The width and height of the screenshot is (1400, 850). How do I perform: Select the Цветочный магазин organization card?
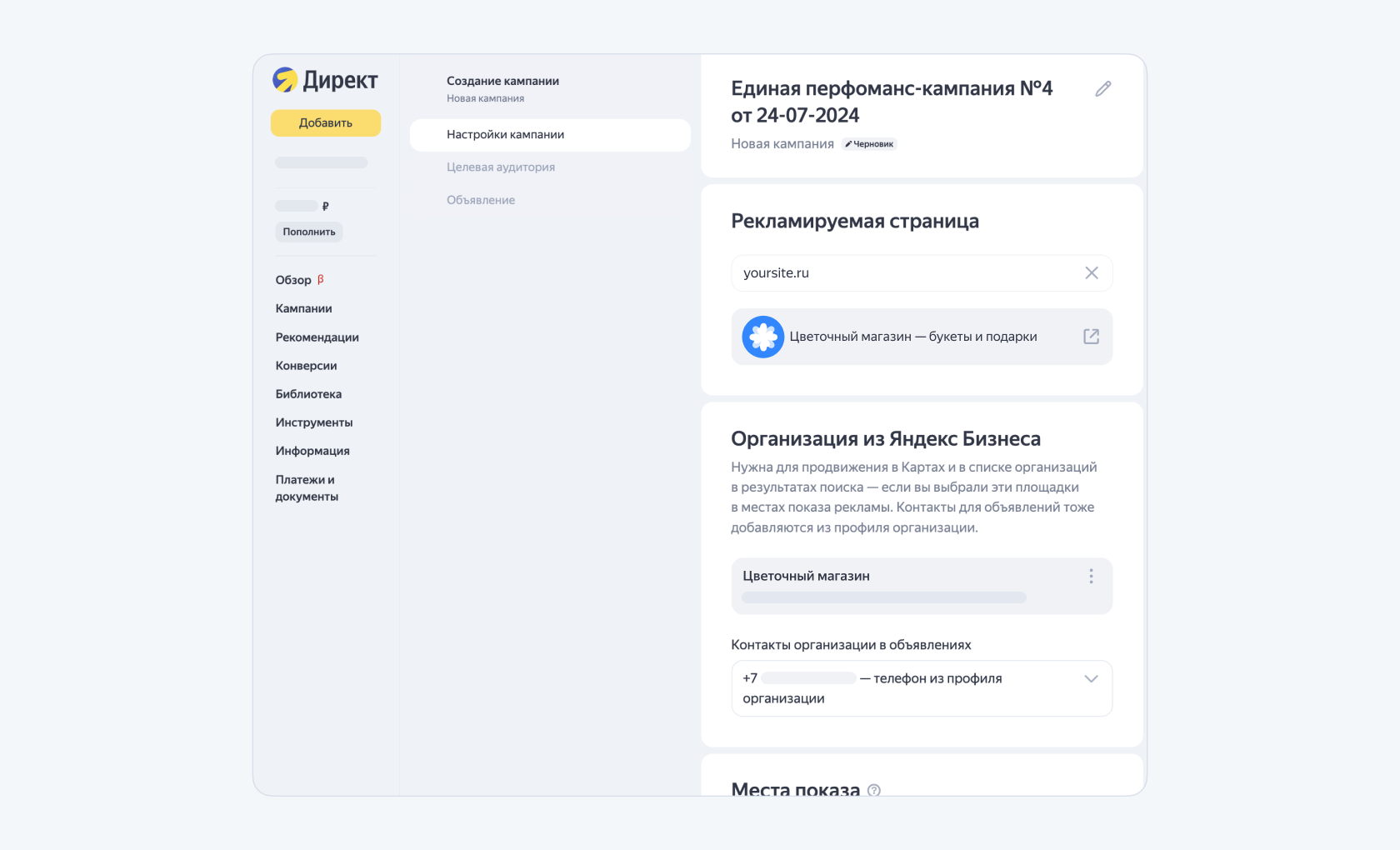pos(922,586)
